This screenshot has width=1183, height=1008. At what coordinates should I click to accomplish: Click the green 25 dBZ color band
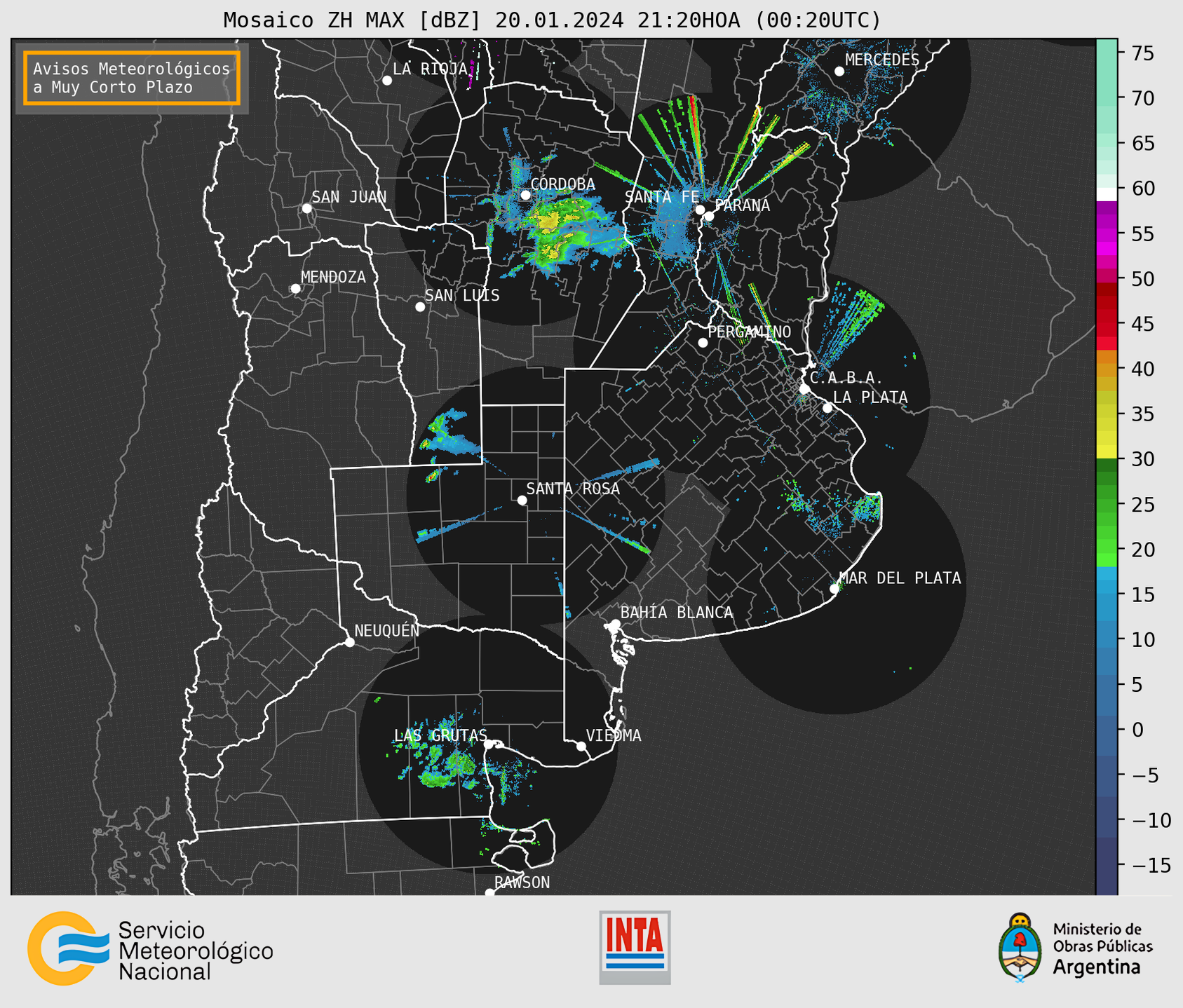point(1107,504)
